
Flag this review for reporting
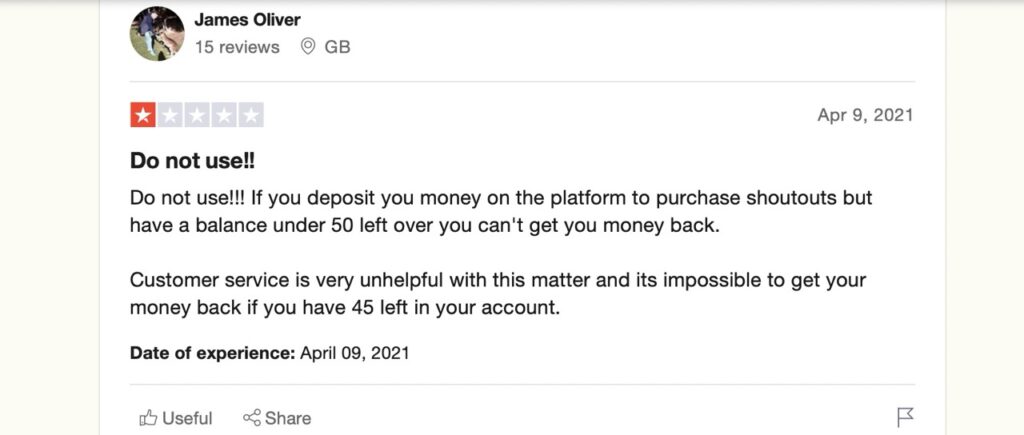905,417
